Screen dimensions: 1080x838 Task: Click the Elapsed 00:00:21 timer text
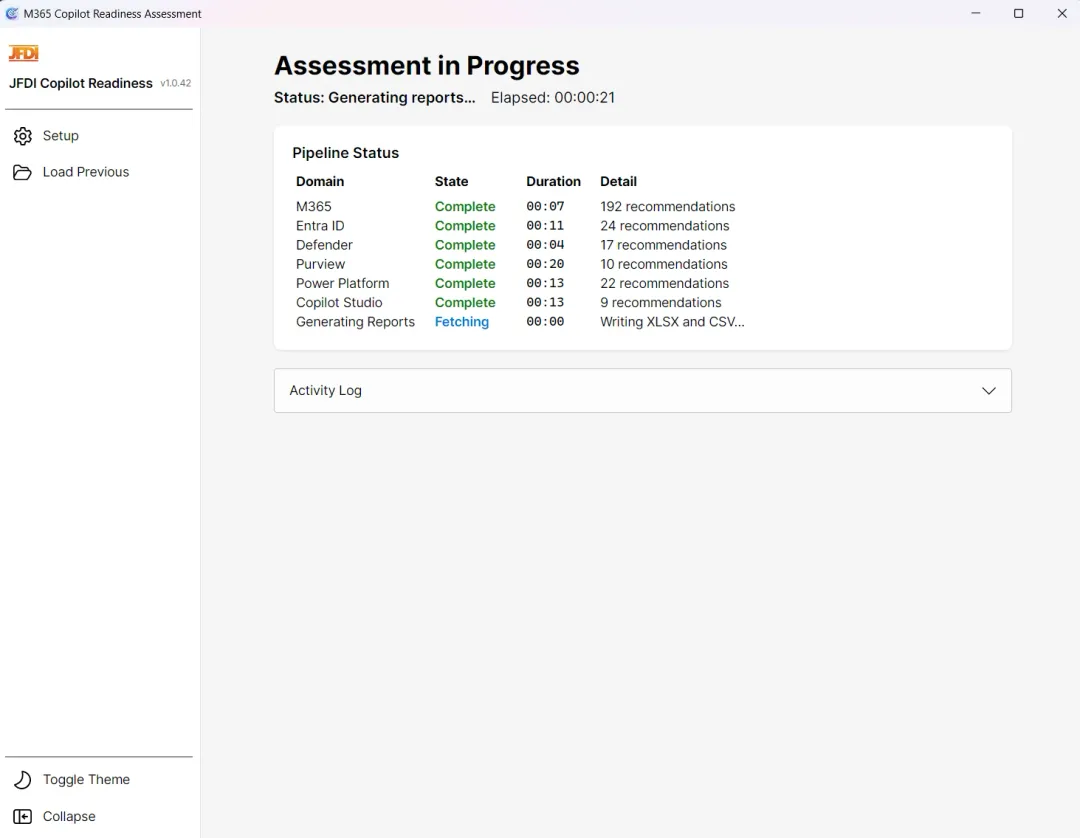click(552, 98)
